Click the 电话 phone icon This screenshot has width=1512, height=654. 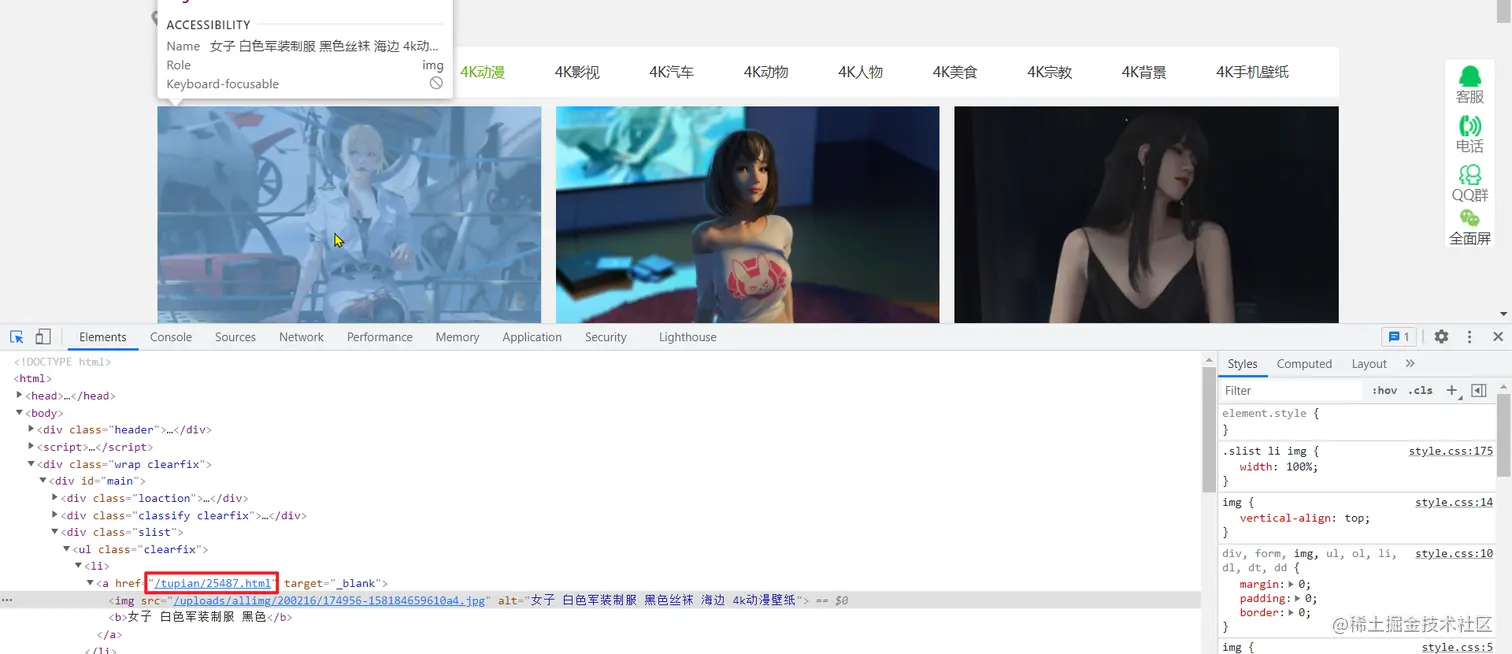point(1469,134)
